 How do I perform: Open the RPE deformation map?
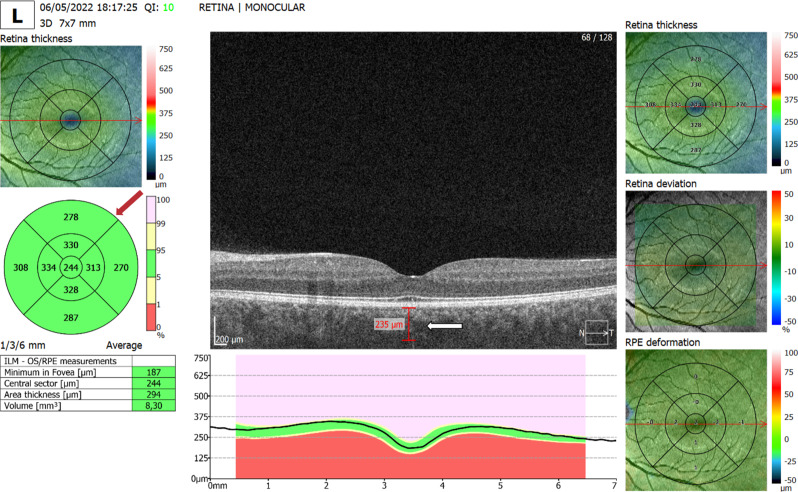(696, 420)
